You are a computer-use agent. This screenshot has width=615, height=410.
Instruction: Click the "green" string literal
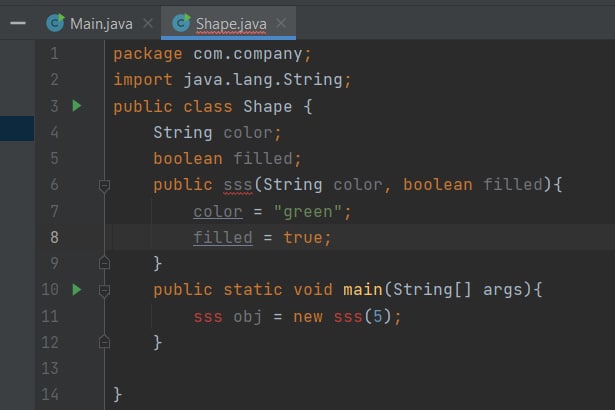(308, 212)
